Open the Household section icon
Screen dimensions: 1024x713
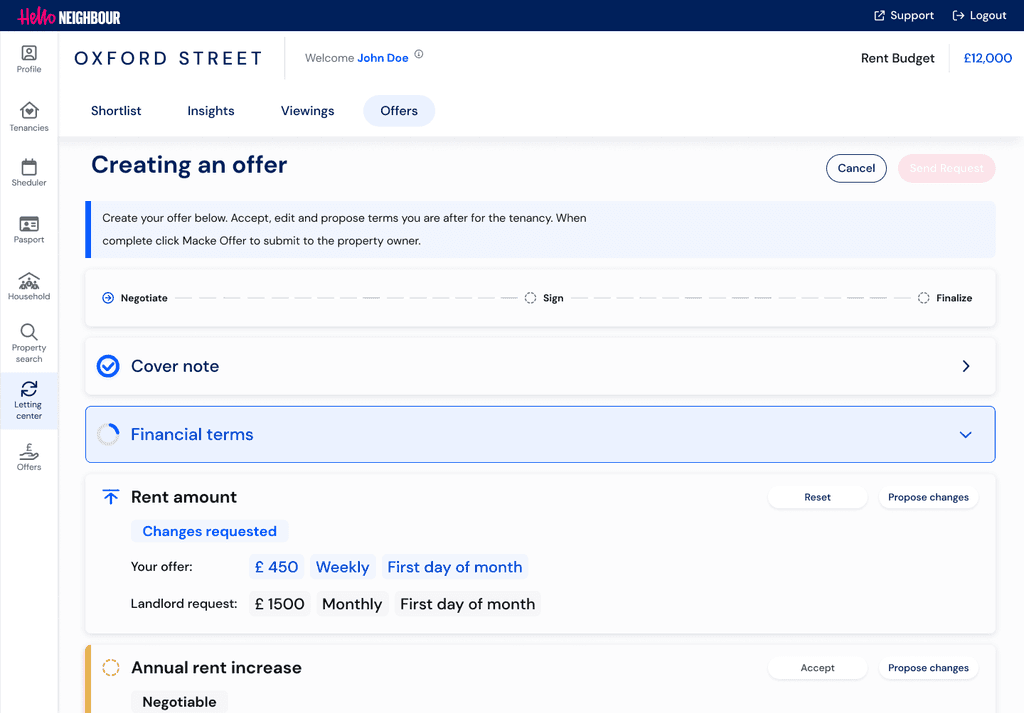[x=29, y=281]
